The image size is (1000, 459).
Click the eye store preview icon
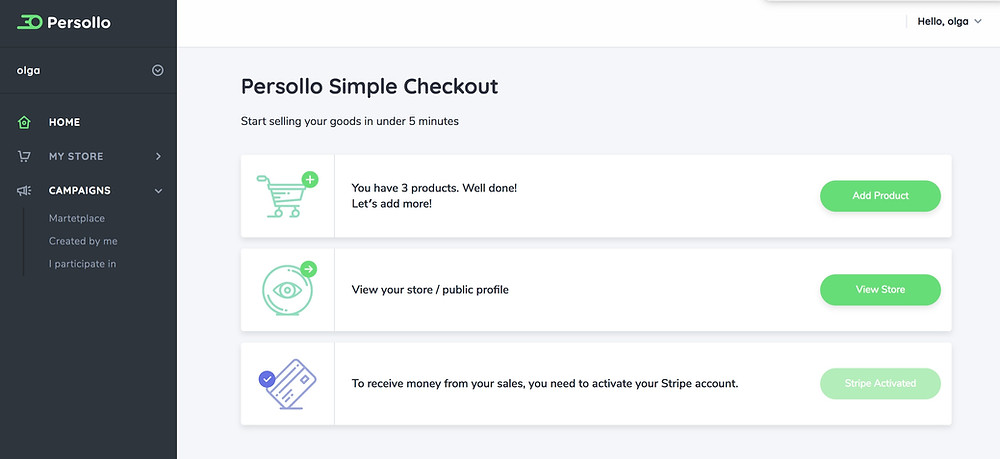tap(288, 288)
